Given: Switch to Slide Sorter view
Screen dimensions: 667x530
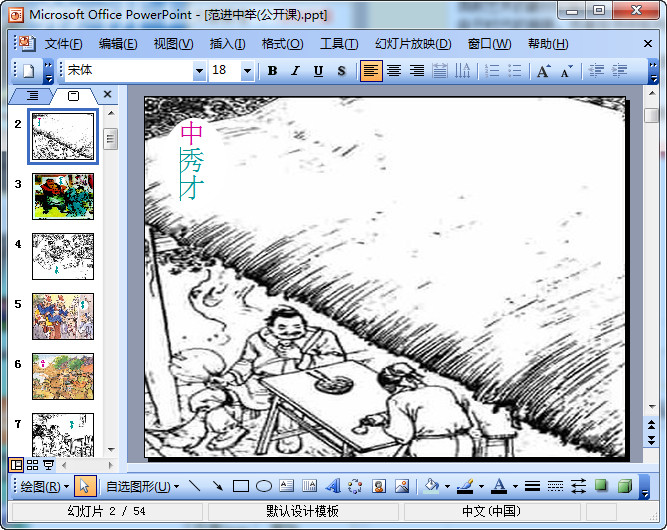Looking at the screenshot, I should coord(32,465).
